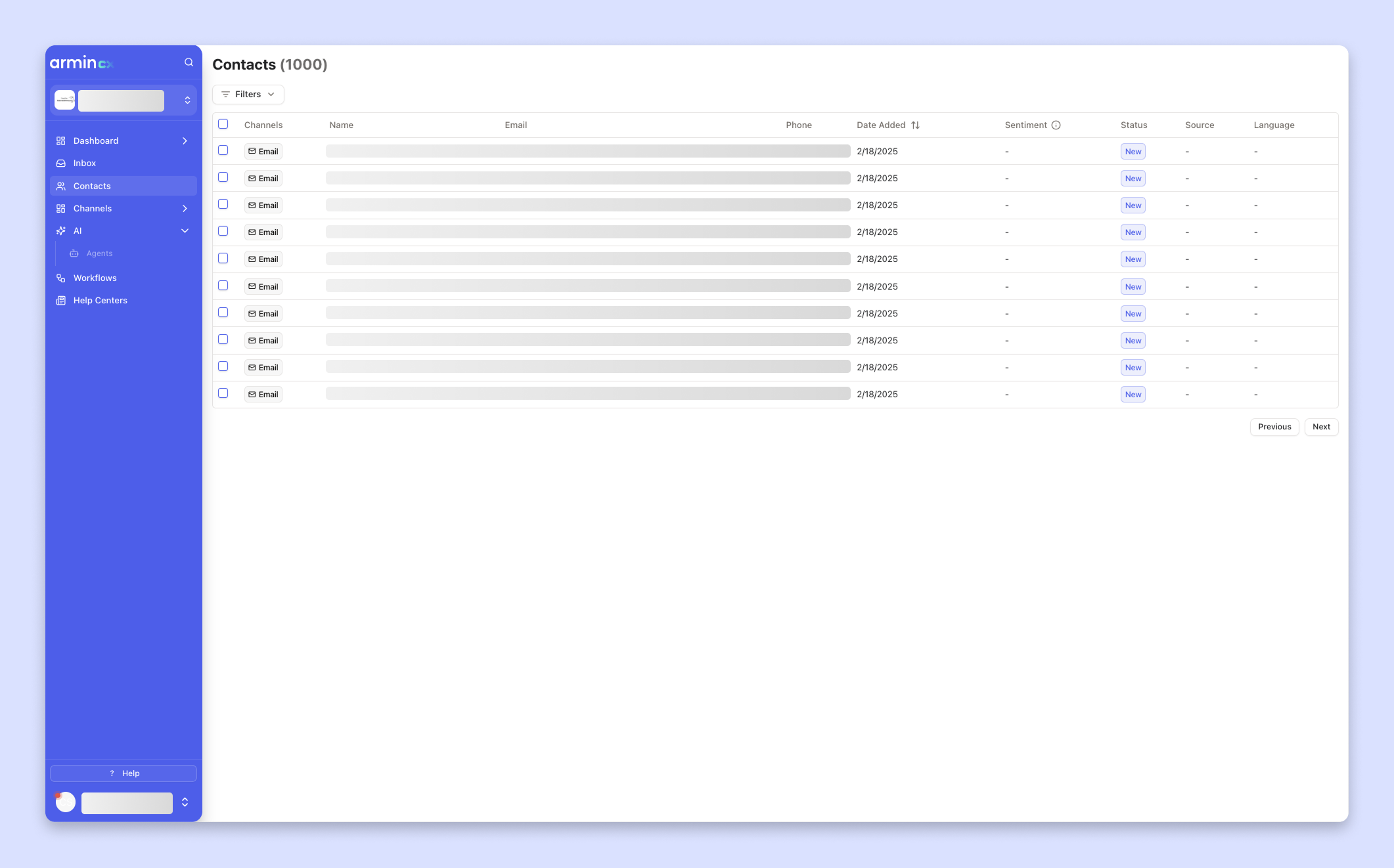Tick the checkbox of the first contact row
Screen dimensions: 1394x868
pos(223,150)
